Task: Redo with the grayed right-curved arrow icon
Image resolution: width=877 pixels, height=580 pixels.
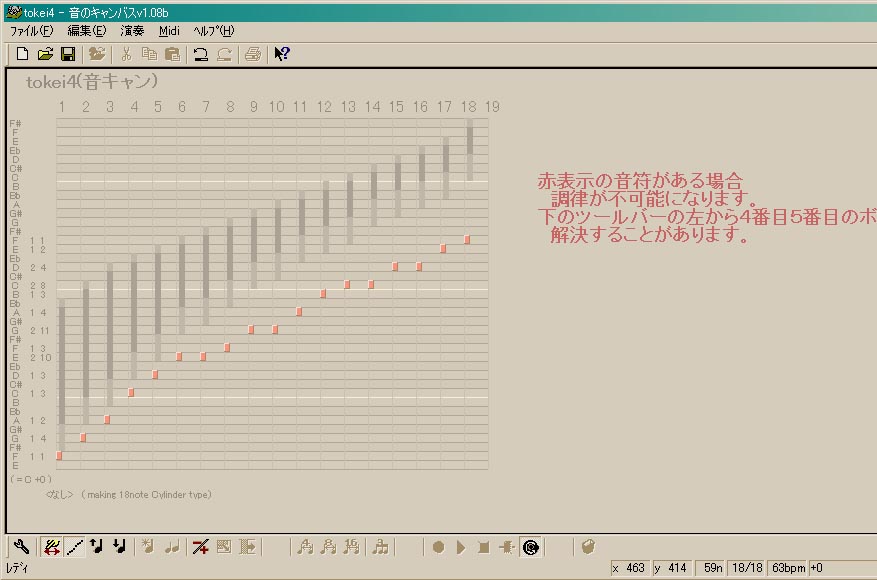Action: (x=224, y=54)
